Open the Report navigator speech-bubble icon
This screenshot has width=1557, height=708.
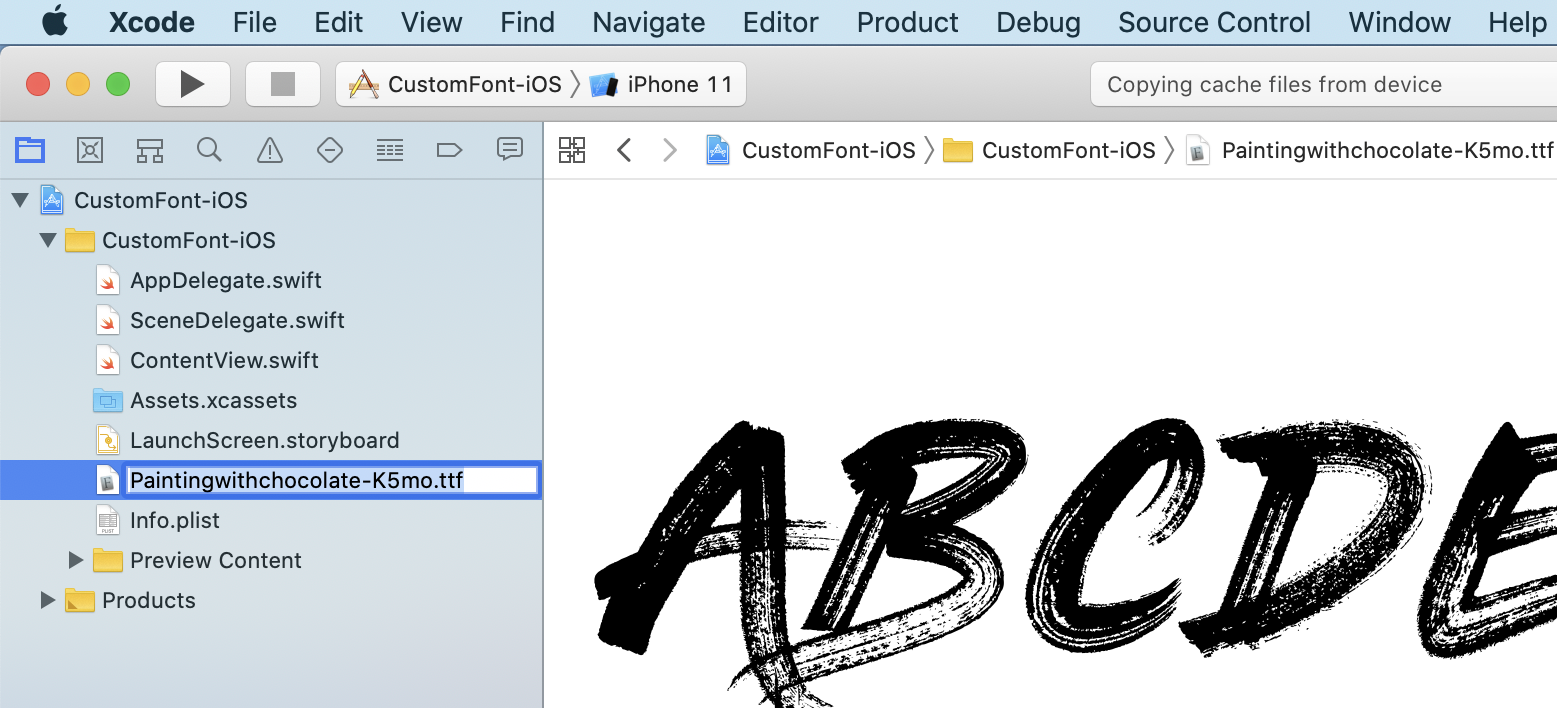click(509, 150)
